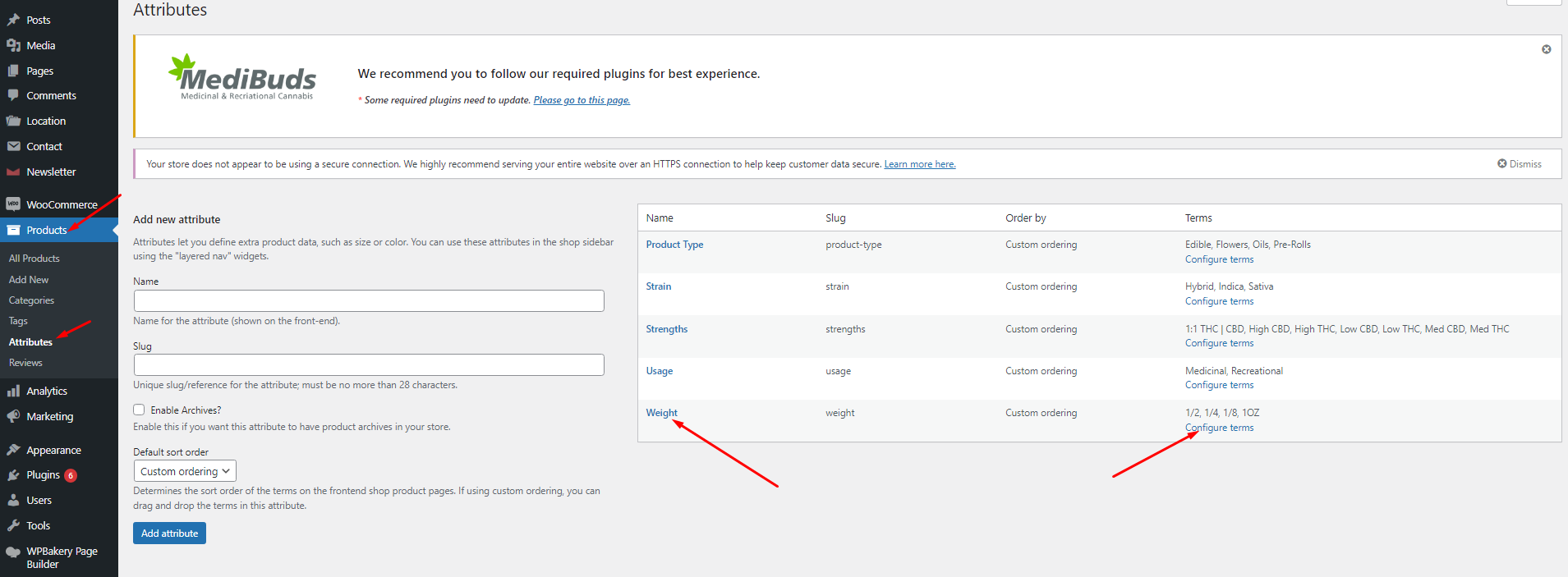Screen dimensions: 1568x577
Task: Click the Location folder icon
Action: 13,121
